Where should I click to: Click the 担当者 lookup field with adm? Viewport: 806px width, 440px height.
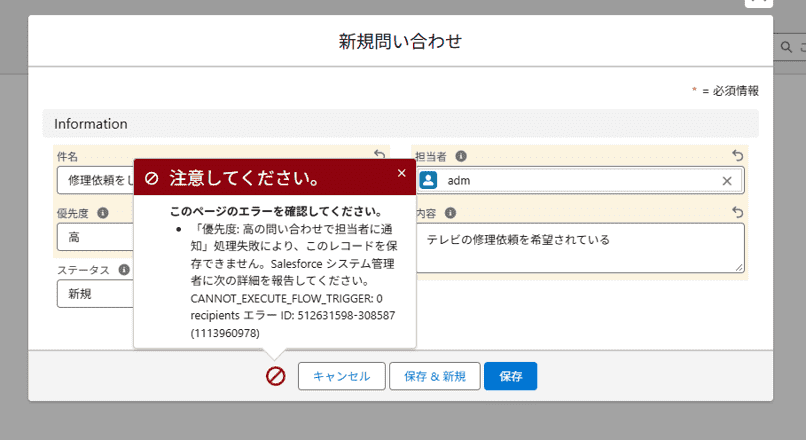[580, 180]
